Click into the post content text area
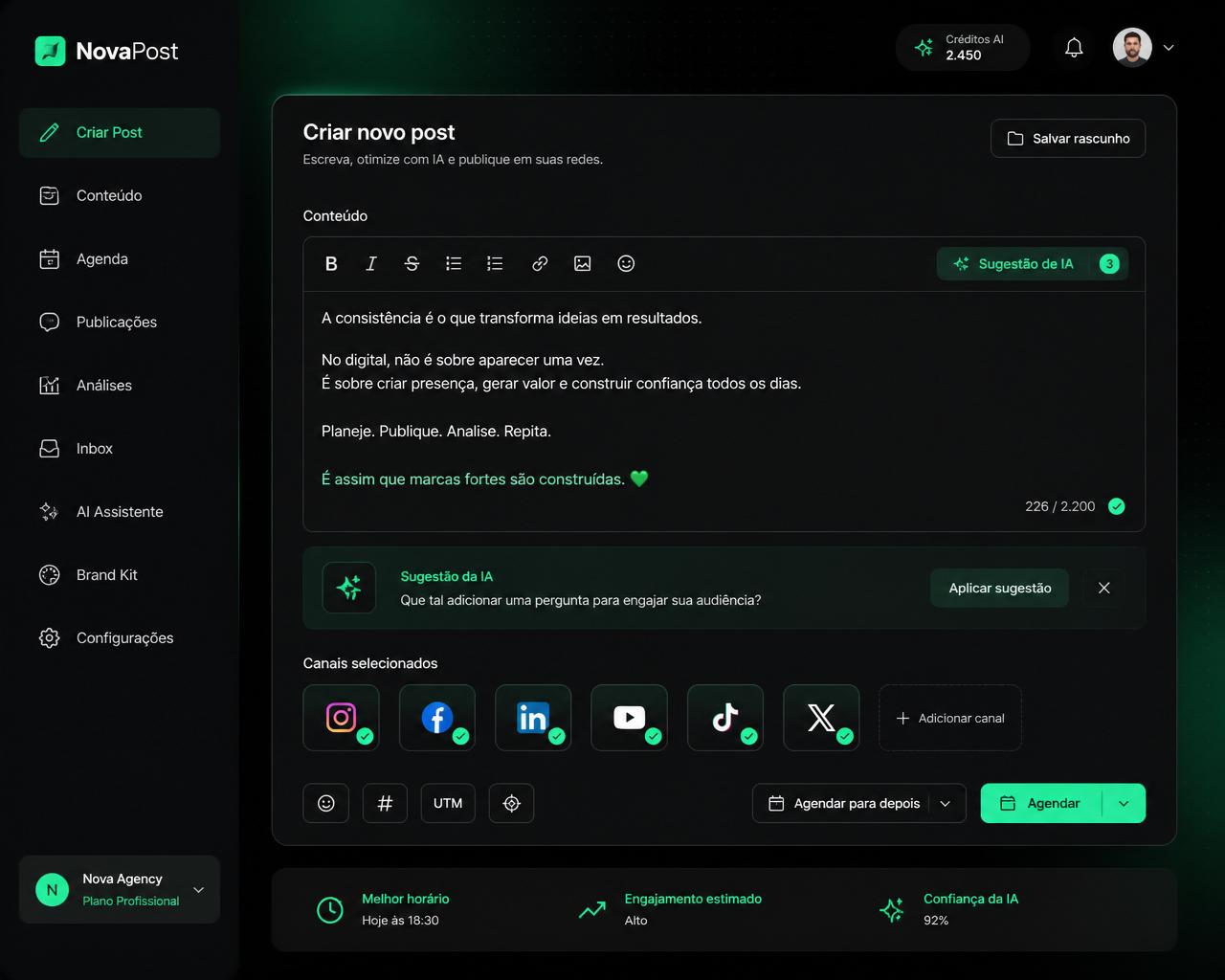The height and width of the screenshot is (980, 1225). click(x=724, y=412)
